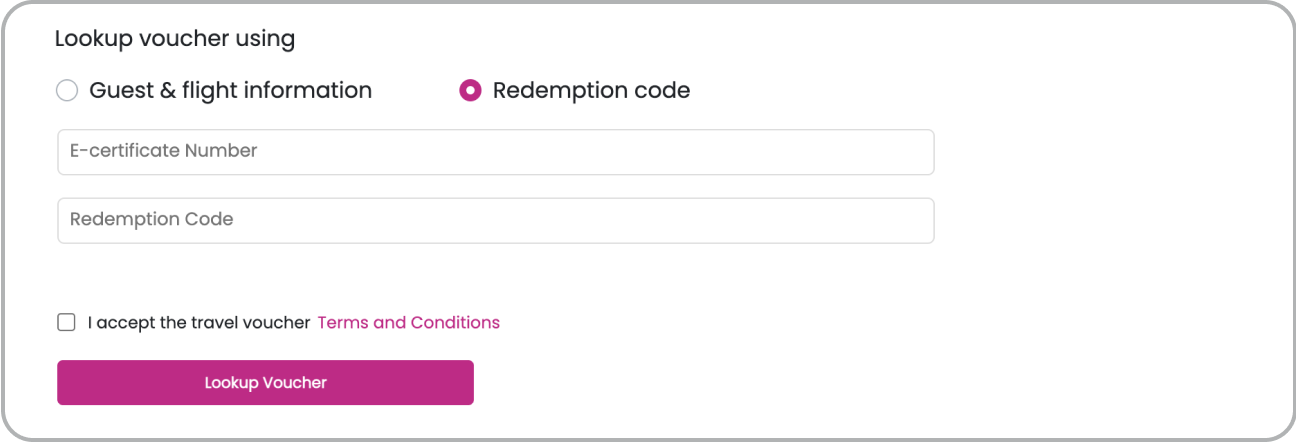Click the "Guest & flight information" label text

[230, 91]
